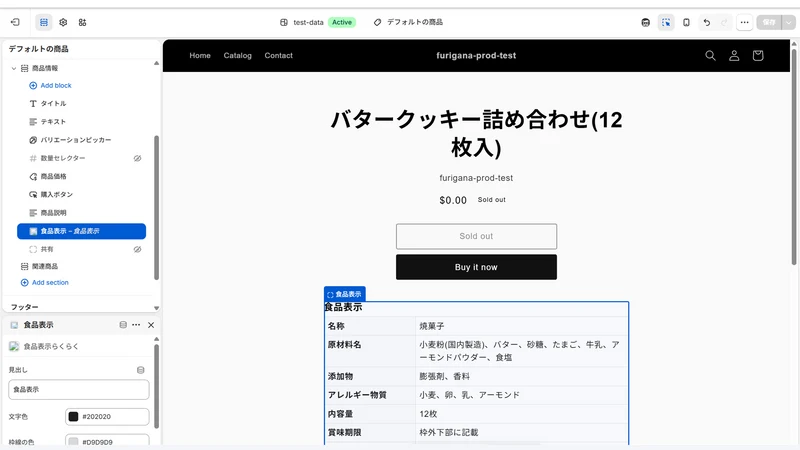This screenshot has width=800, height=450.
Task: Switch to mobile preview icon
Action: tap(686, 22)
